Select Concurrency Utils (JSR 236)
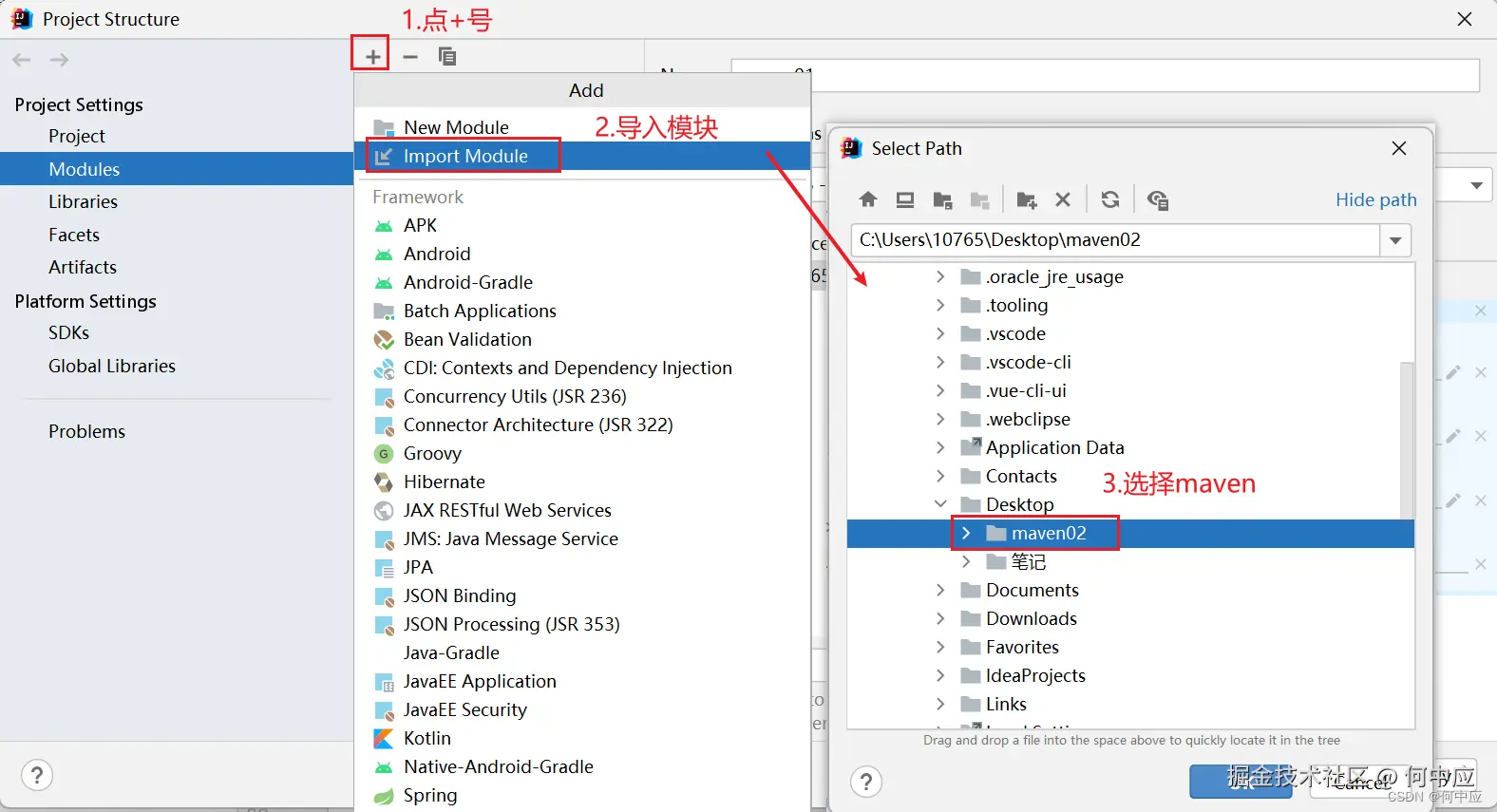Screen dimensions: 1497x812 coord(583,396)
